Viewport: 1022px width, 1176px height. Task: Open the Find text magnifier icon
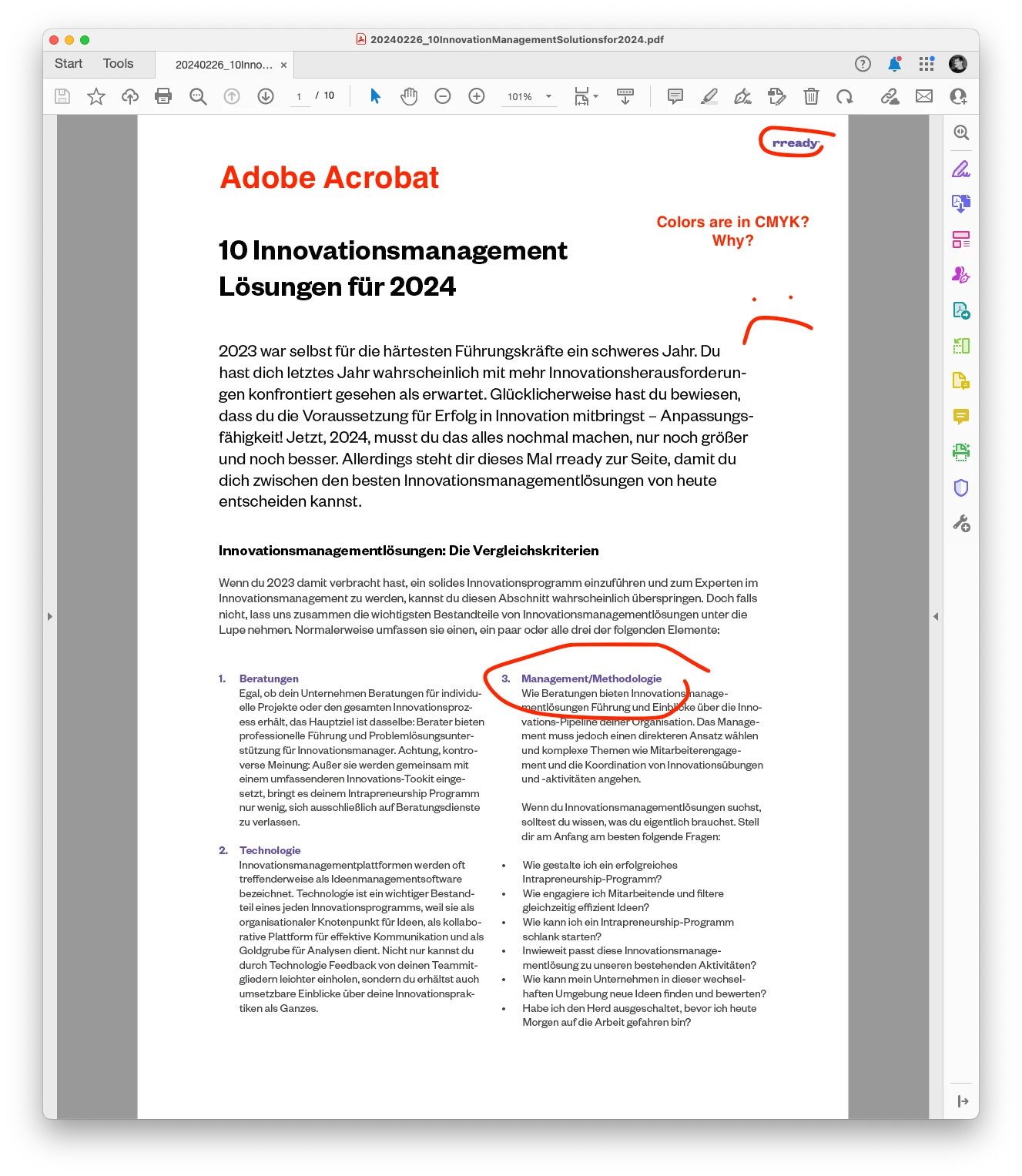[x=198, y=96]
